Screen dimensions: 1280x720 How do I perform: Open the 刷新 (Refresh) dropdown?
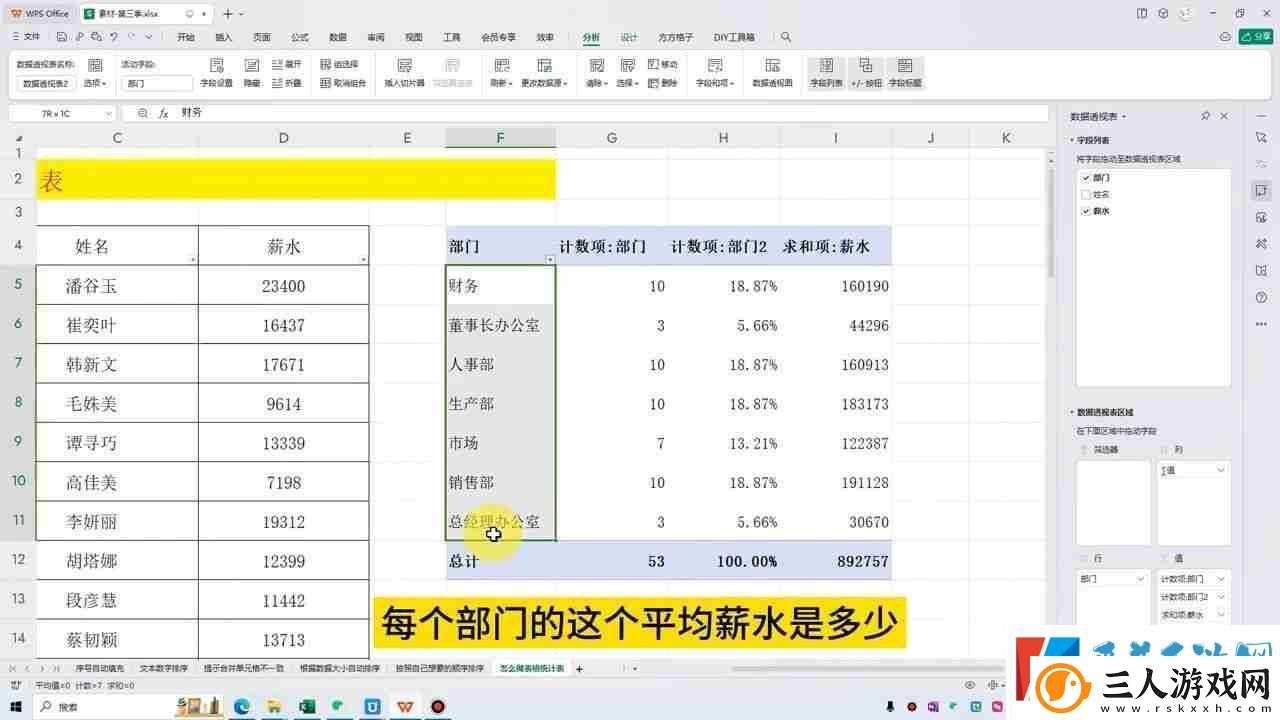pyautogui.click(x=500, y=84)
